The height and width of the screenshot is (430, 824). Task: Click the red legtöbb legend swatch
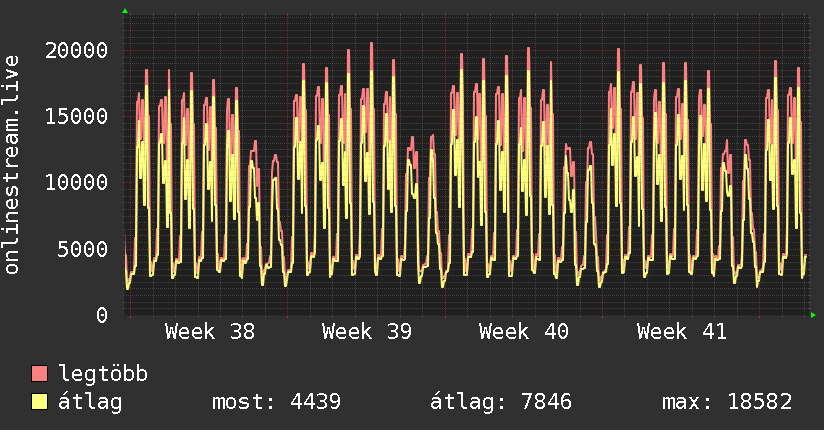coord(39,373)
